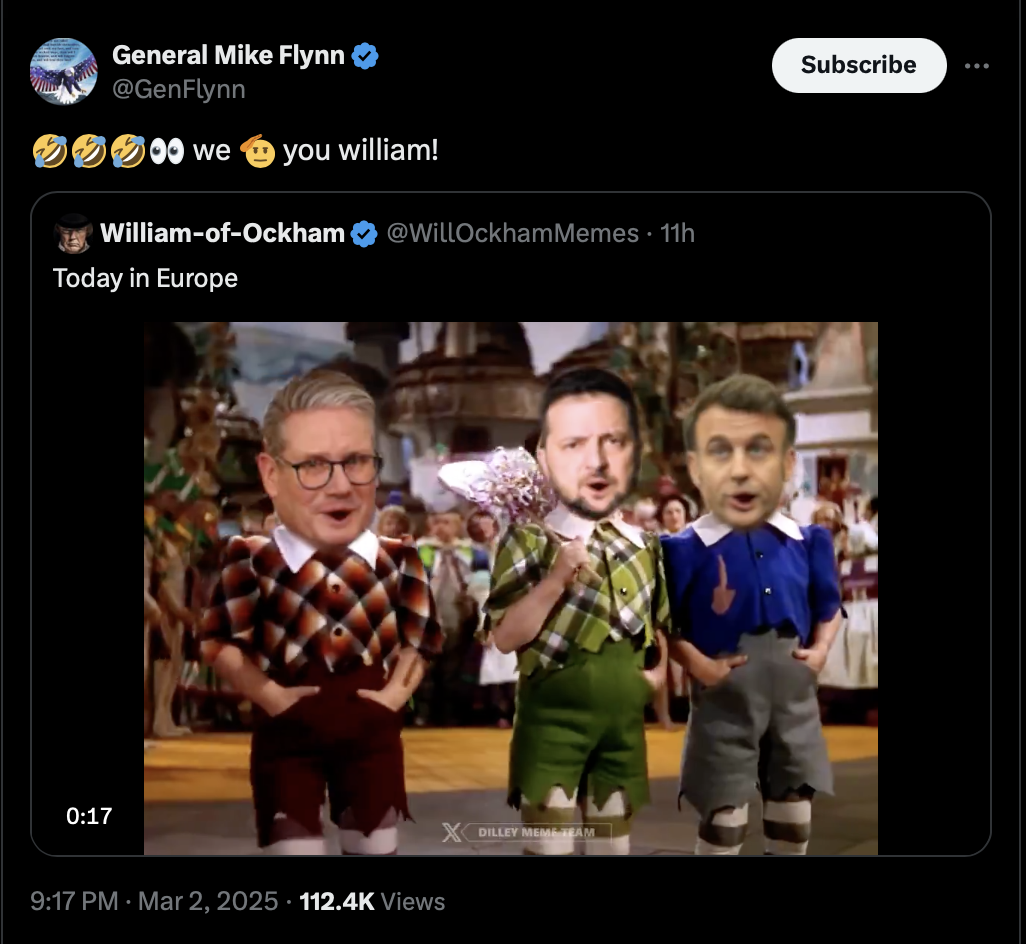Image resolution: width=1026 pixels, height=944 pixels.
Task: Open the quoted post text "Today in Europe"
Action: 145,277
